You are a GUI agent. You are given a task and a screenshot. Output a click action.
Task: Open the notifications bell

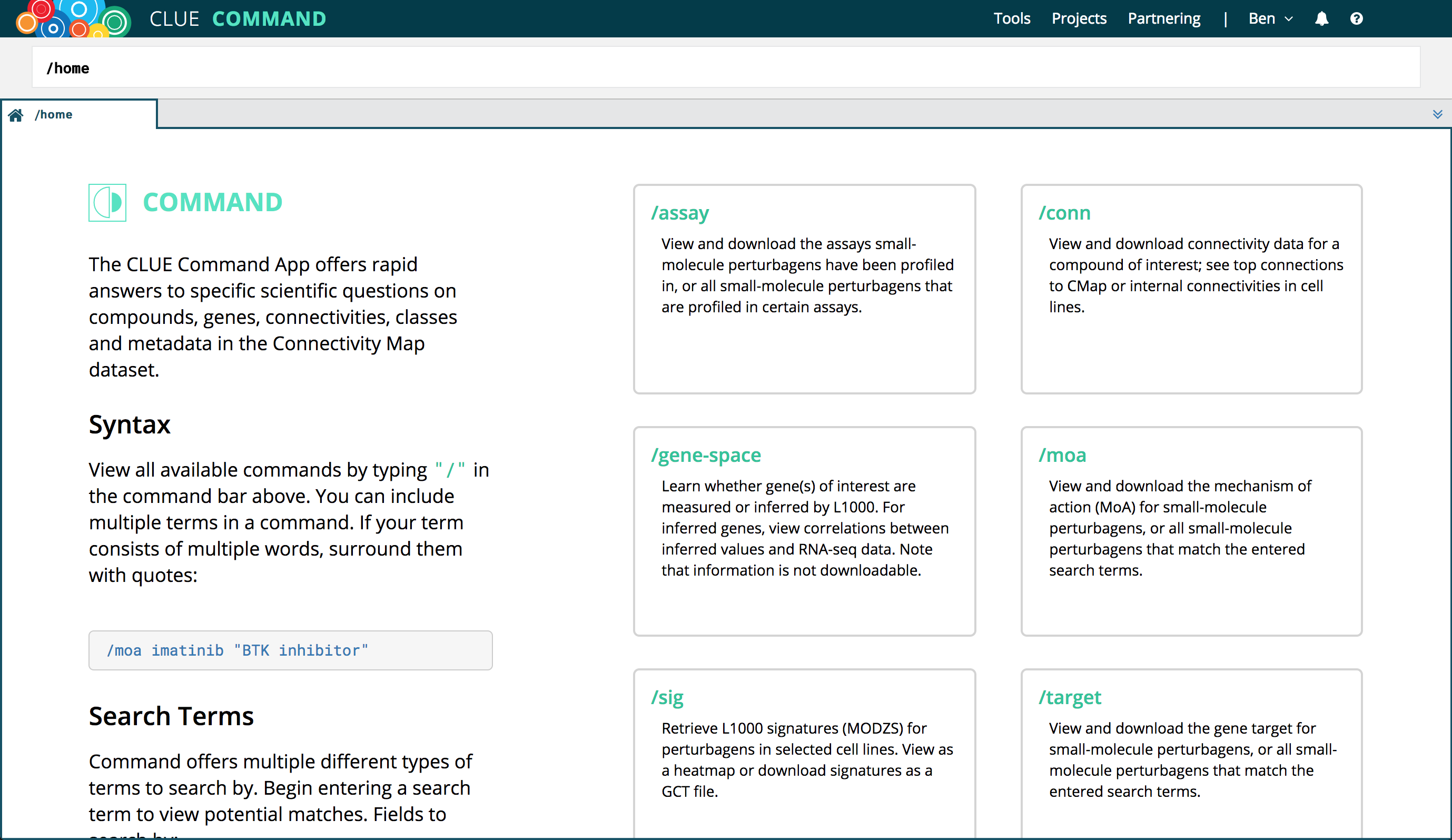(1321, 18)
